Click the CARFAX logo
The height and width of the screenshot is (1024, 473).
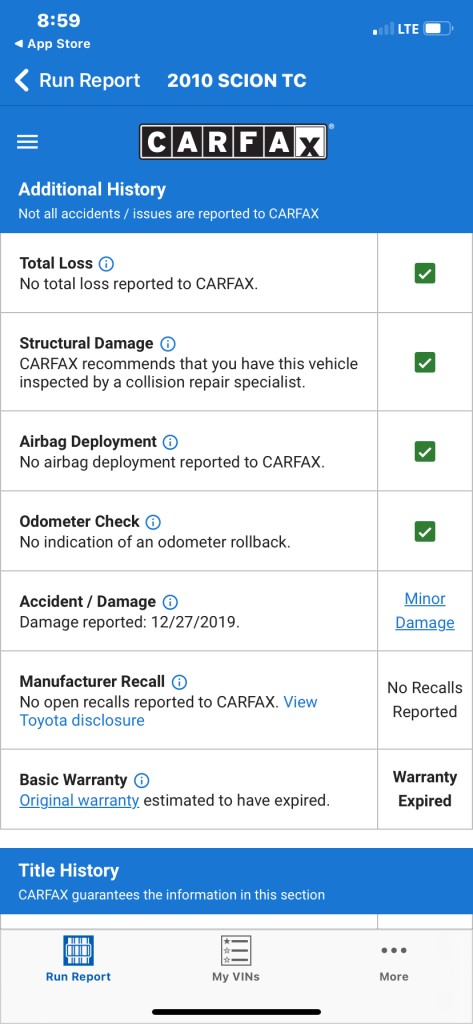click(233, 142)
